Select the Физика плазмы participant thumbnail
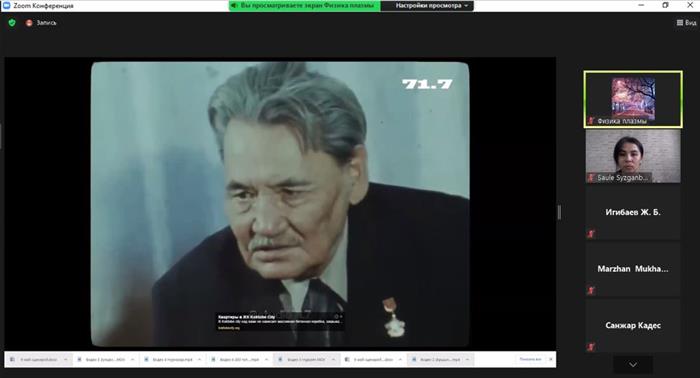Screen dimensions: 700x378 633,100
